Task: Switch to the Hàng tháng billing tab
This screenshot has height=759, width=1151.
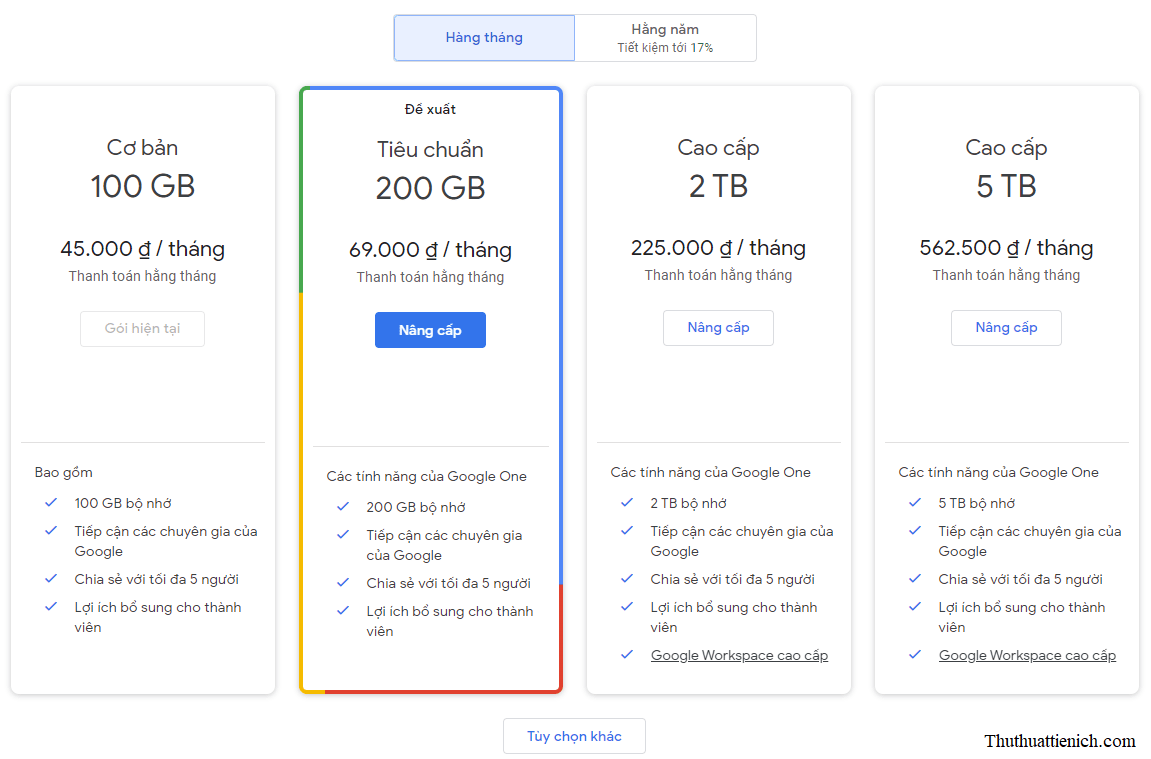Action: click(484, 38)
